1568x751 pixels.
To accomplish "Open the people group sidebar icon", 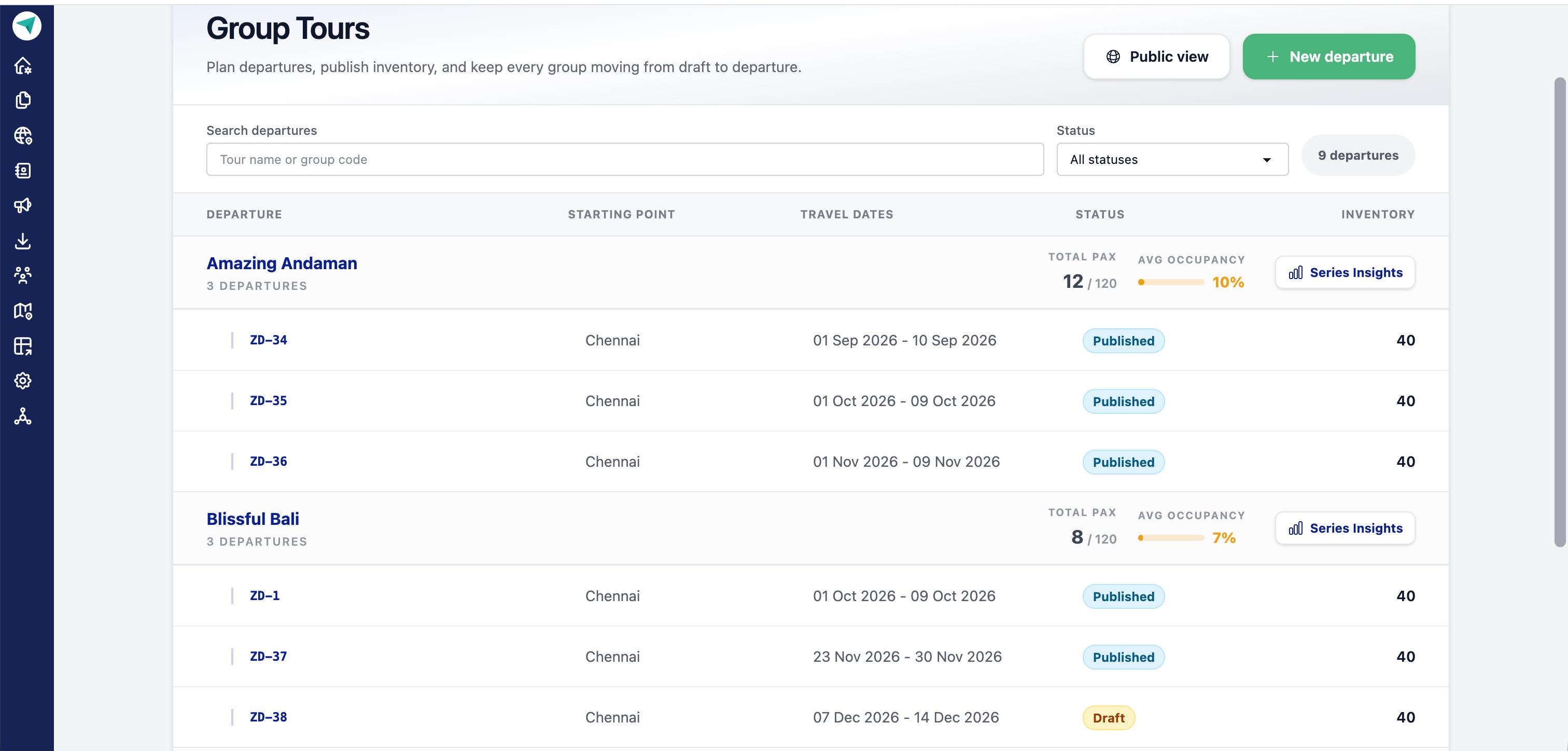I will point(23,275).
